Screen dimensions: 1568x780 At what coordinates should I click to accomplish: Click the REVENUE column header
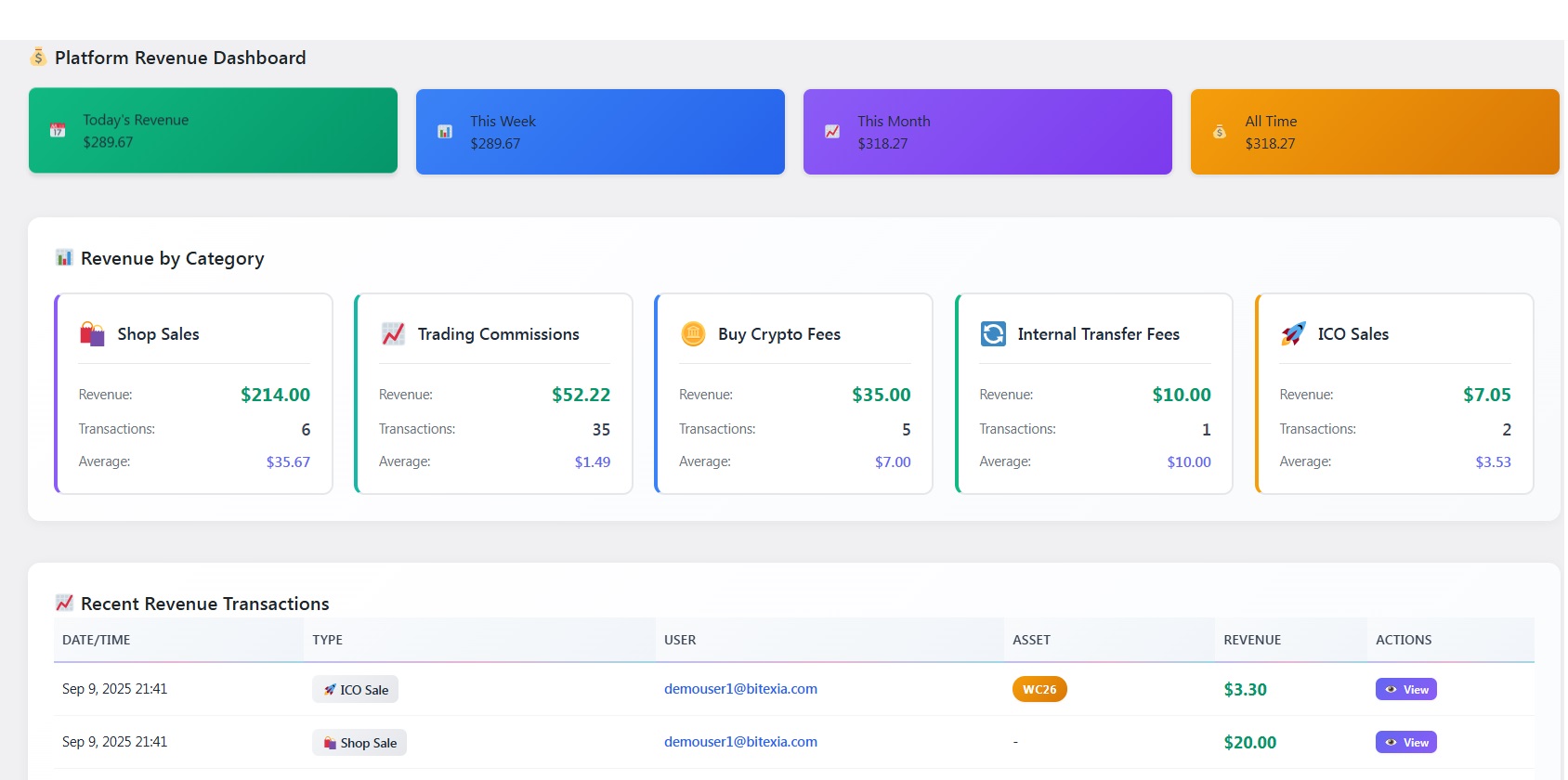pos(1251,640)
